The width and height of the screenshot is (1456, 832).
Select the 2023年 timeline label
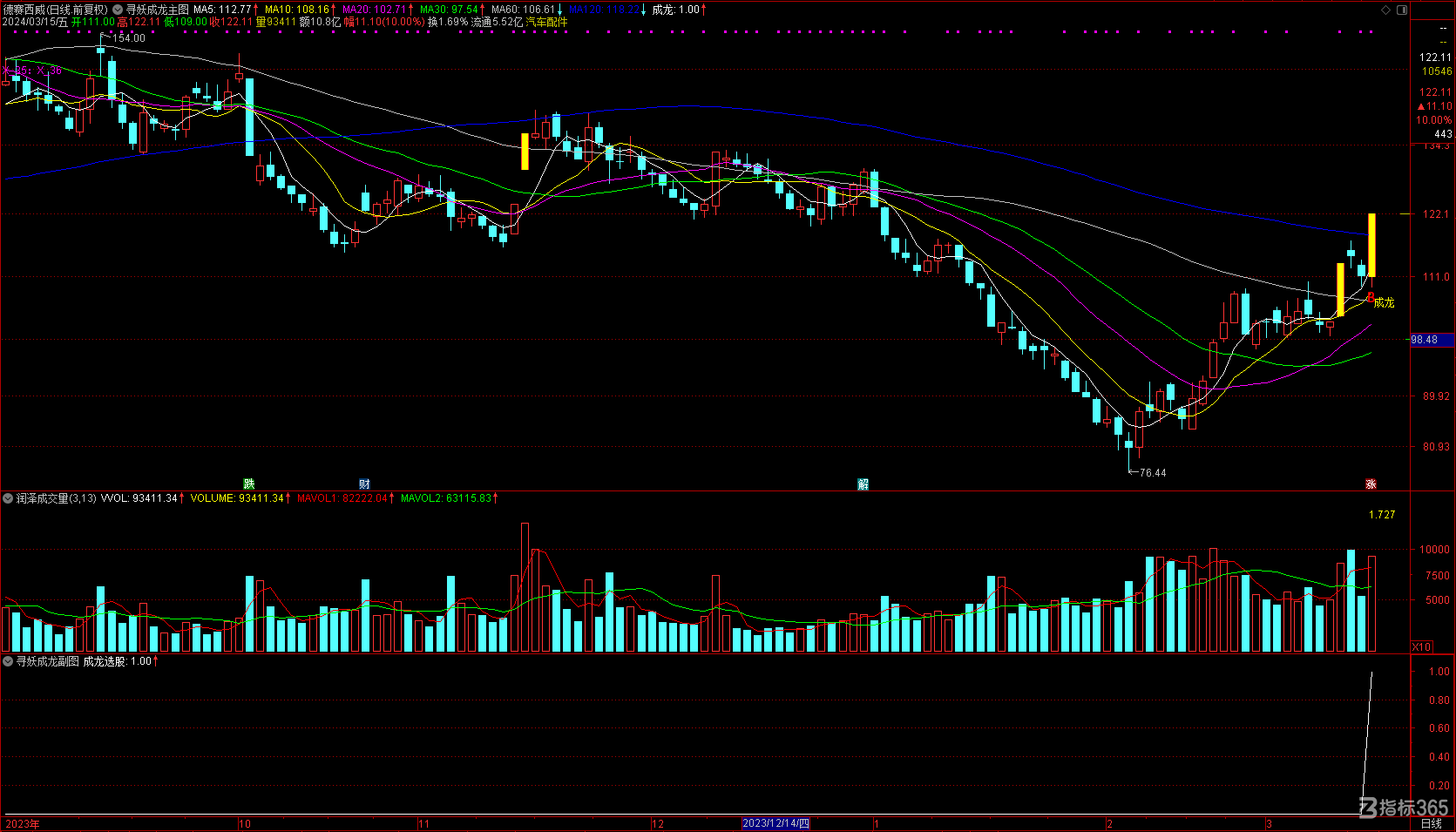tap(23, 823)
